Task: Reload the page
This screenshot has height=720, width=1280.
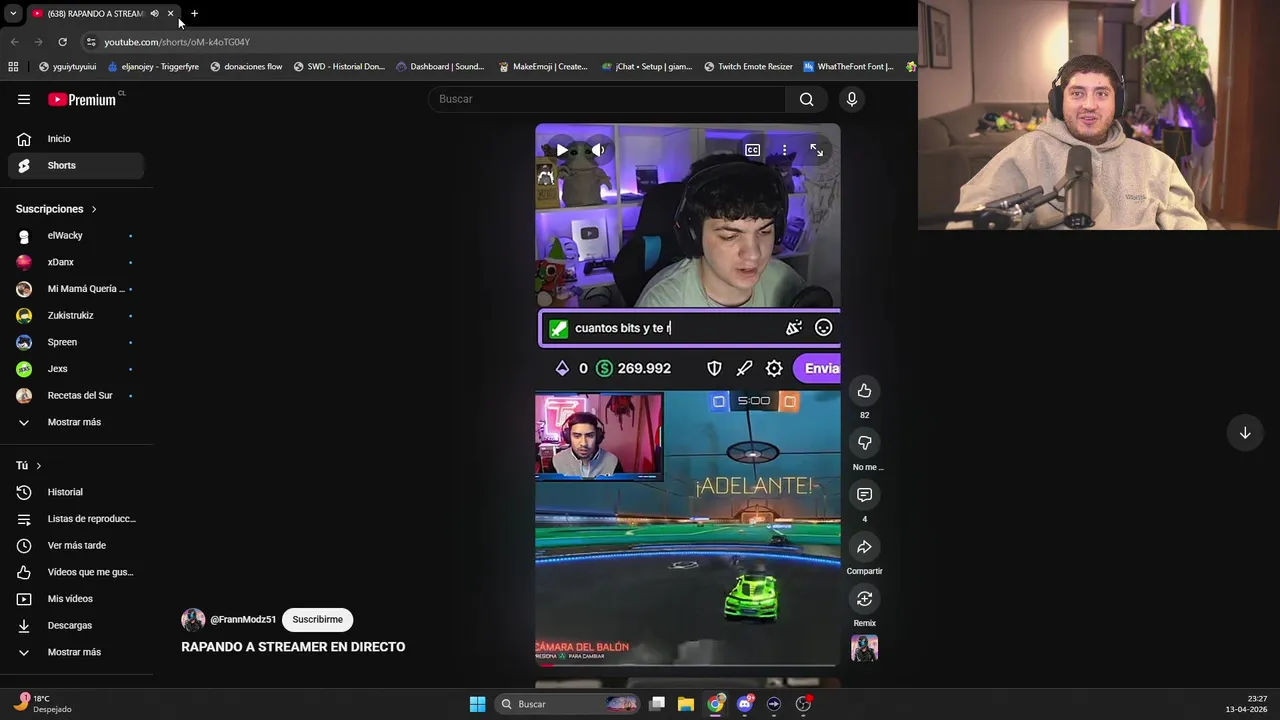Action: tap(62, 42)
